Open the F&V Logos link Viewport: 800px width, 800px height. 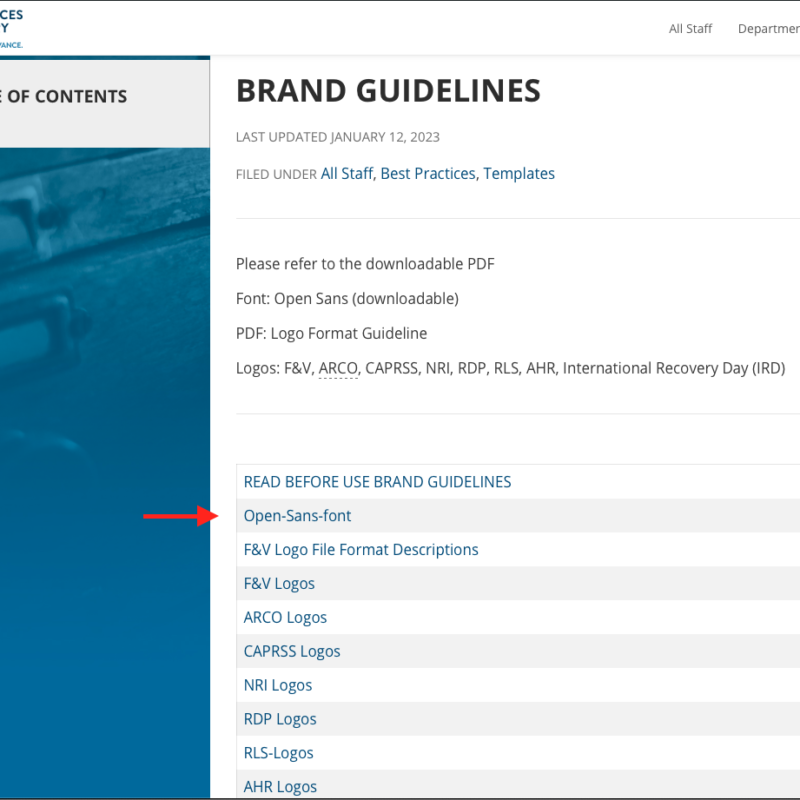coord(279,584)
